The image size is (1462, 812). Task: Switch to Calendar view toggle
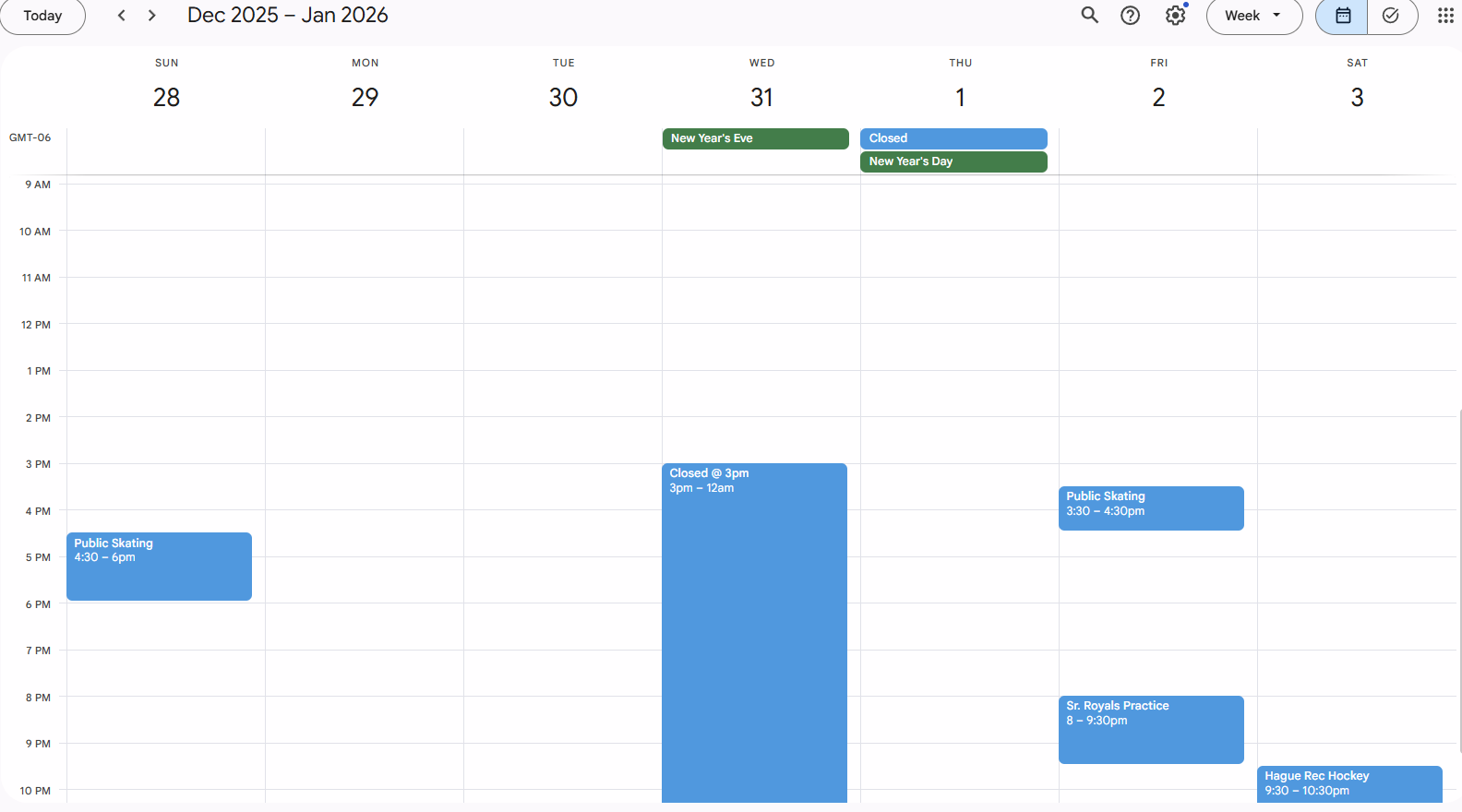tap(1342, 16)
